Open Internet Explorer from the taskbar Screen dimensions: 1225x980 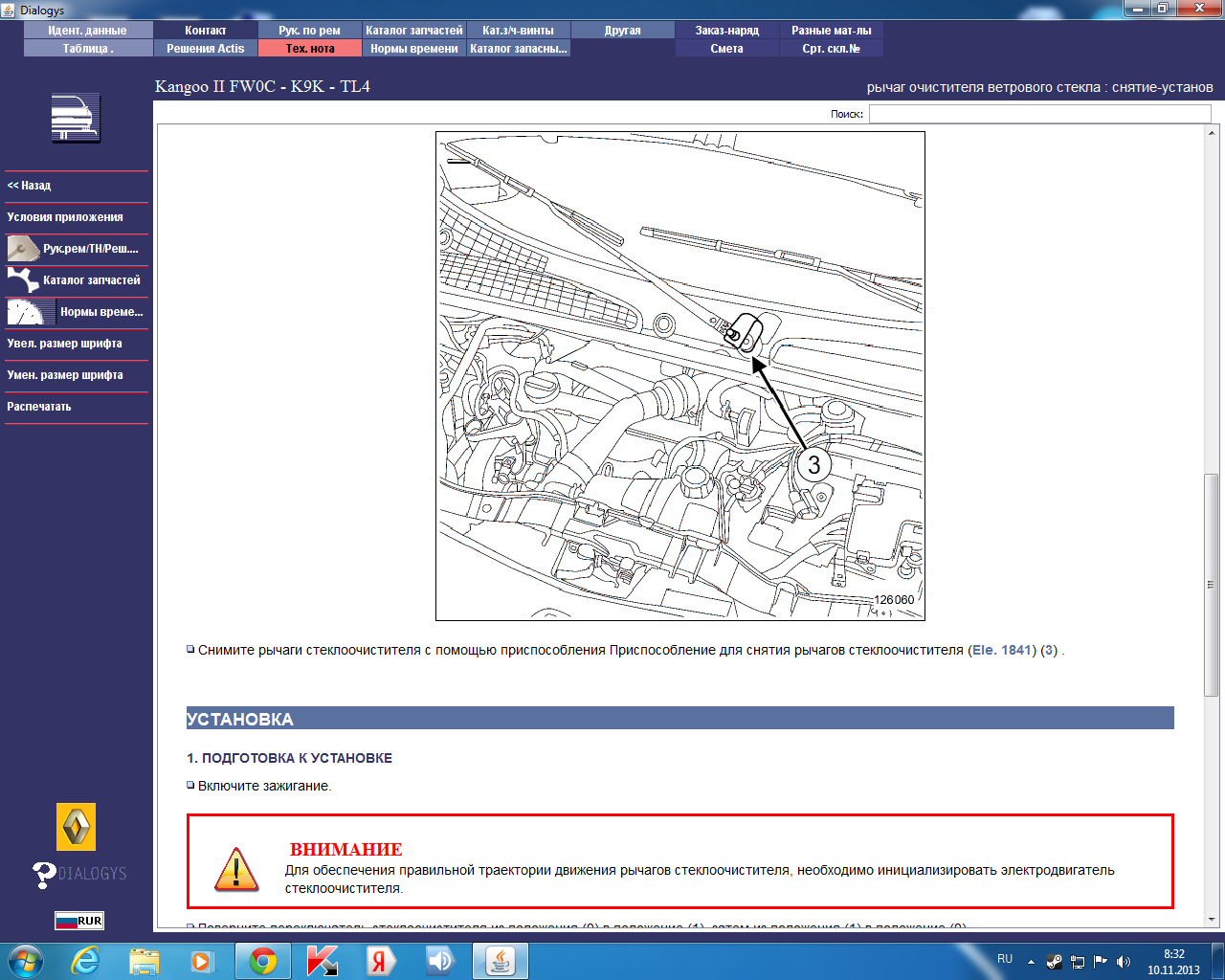pos(85,960)
